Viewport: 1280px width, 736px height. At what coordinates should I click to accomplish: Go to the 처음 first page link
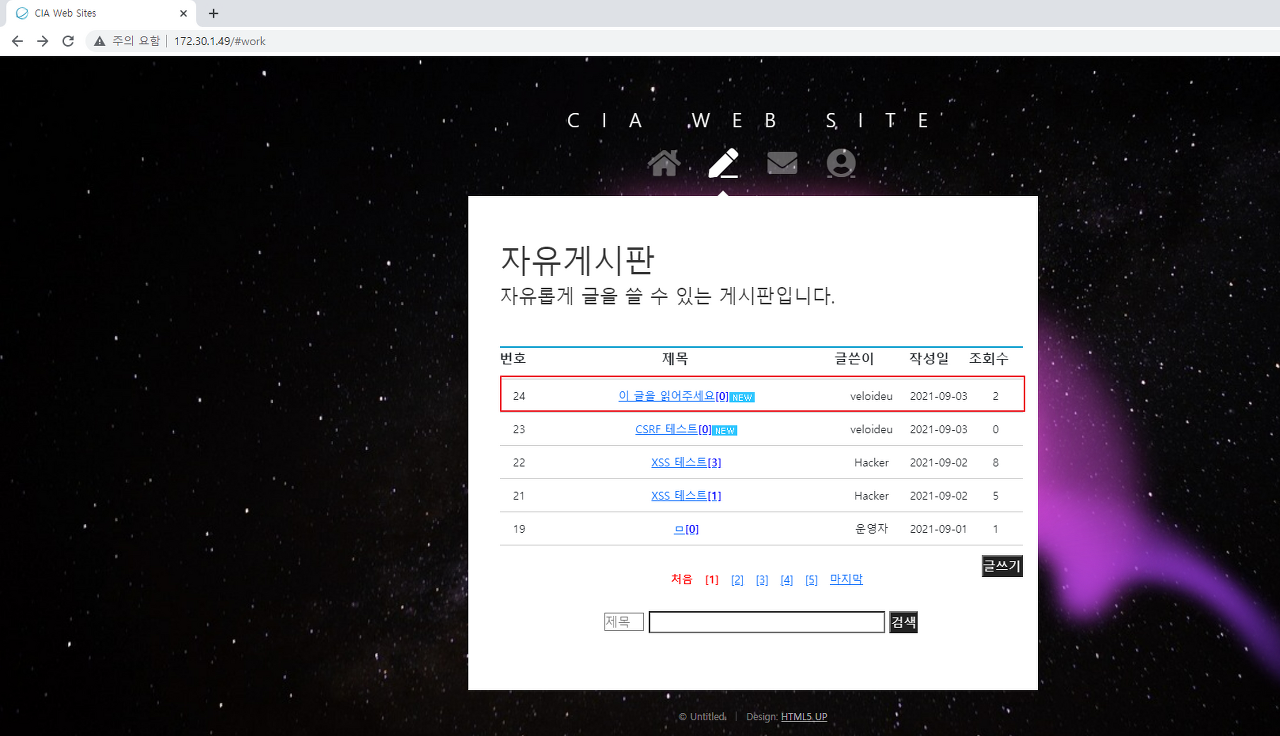tap(681, 579)
